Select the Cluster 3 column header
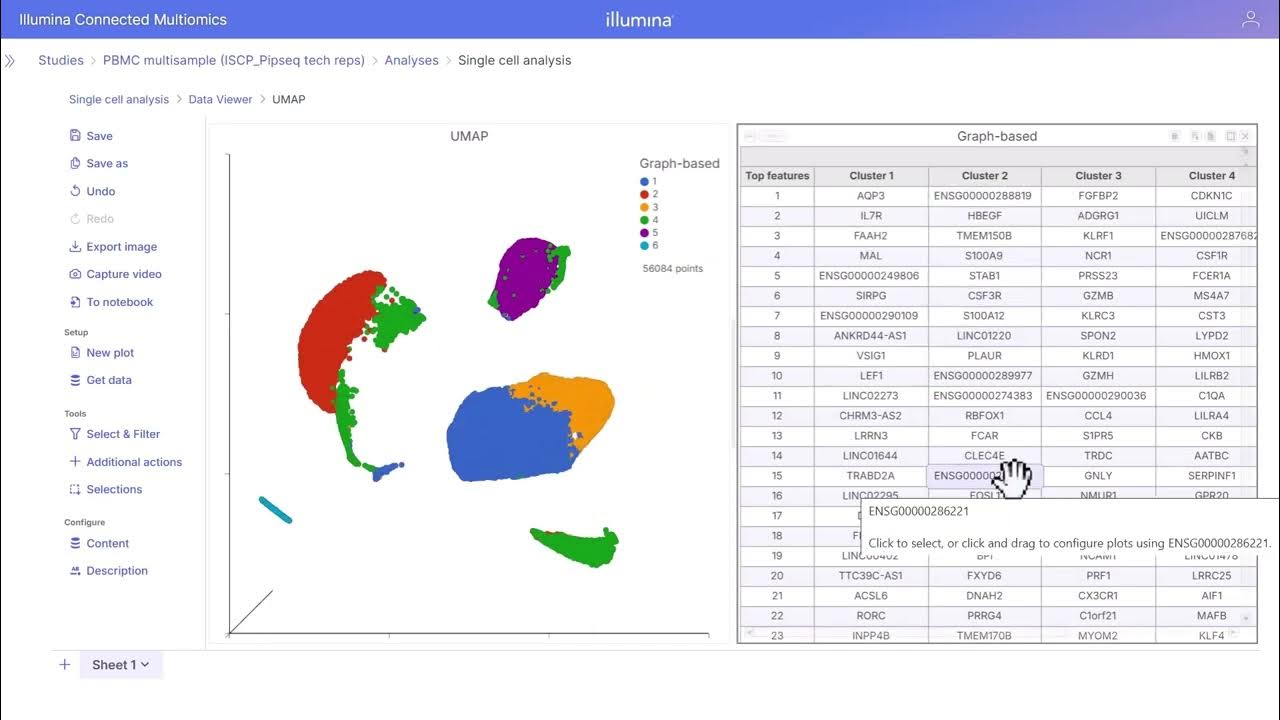This screenshot has width=1280, height=720. click(x=1098, y=176)
